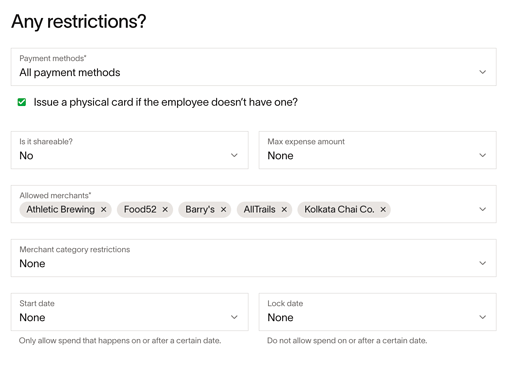This screenshot has height=365, width=517.
Task: Remove the AllTrails merchant chip
Action: [284, 210]
